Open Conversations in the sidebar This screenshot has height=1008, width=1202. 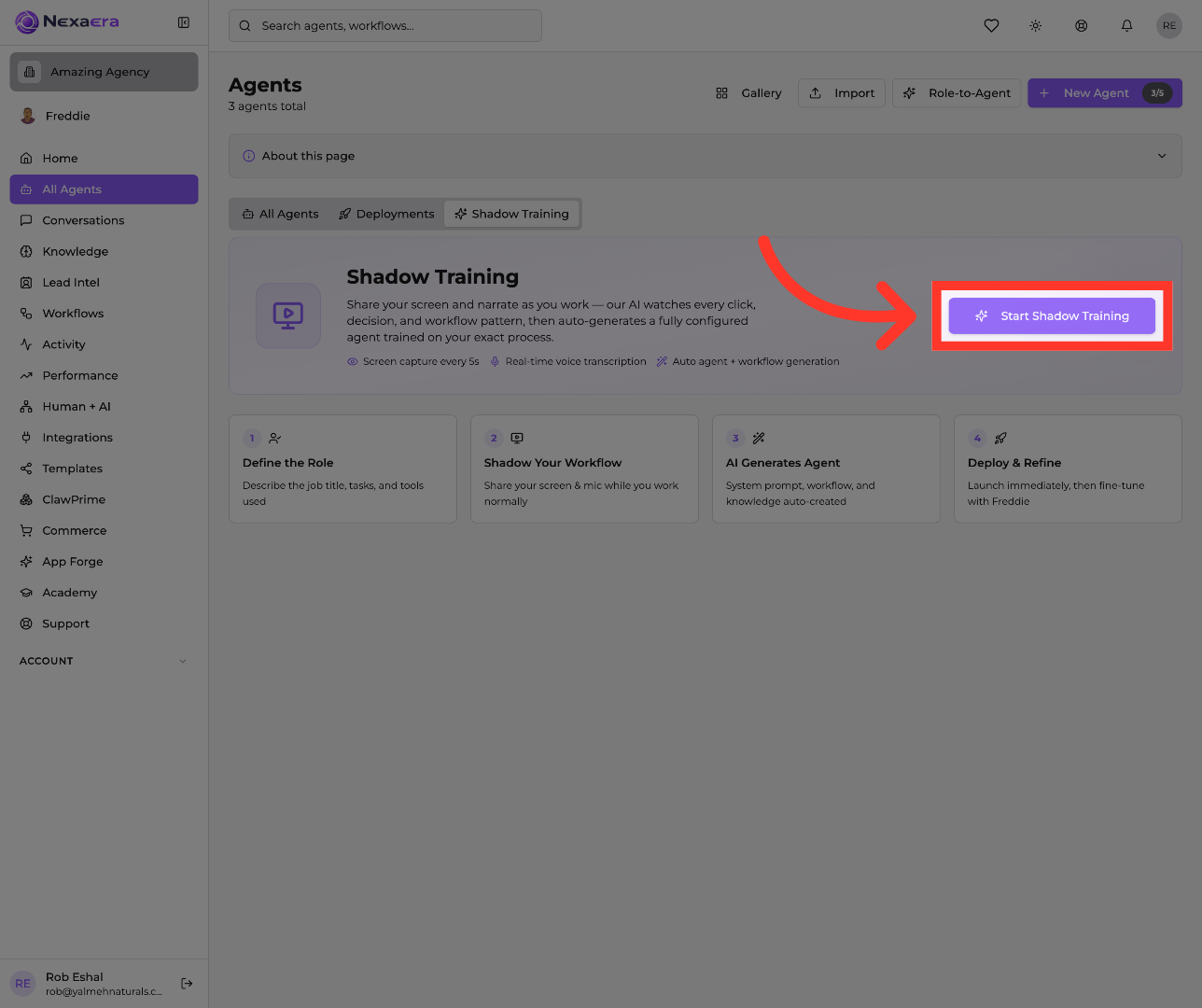[x=104, y=220]
